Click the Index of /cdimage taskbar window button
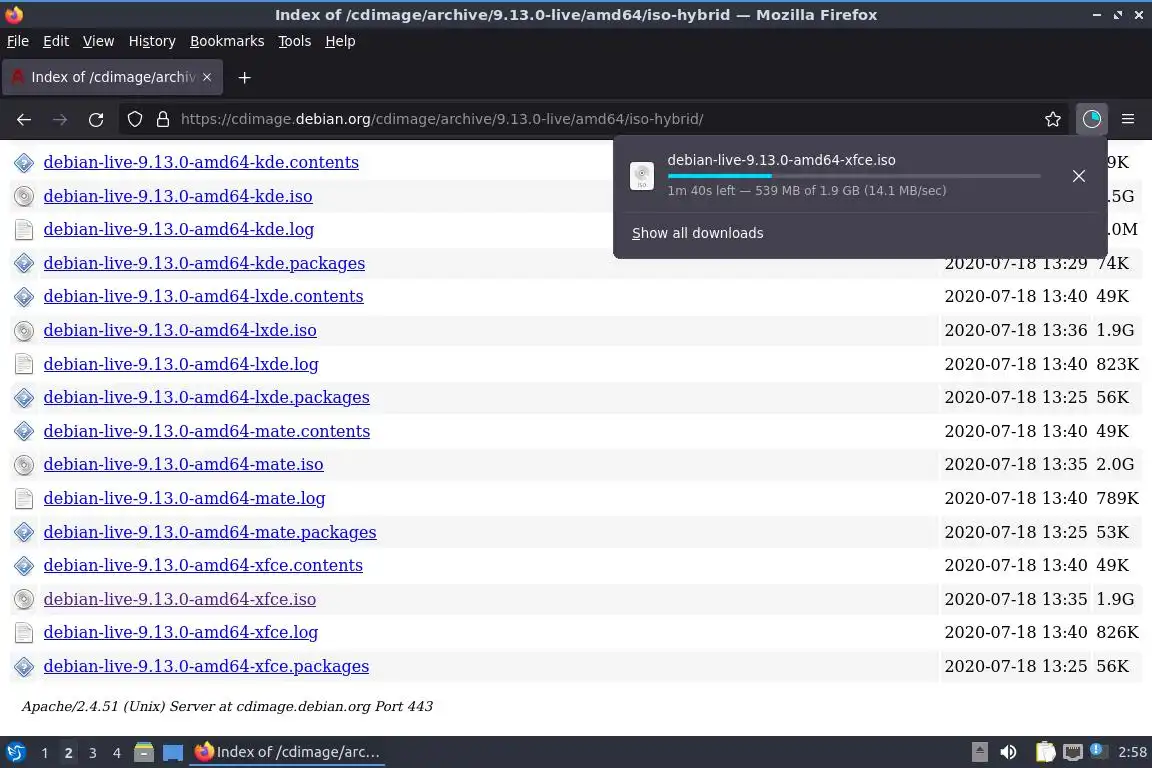 coord(287,752)
